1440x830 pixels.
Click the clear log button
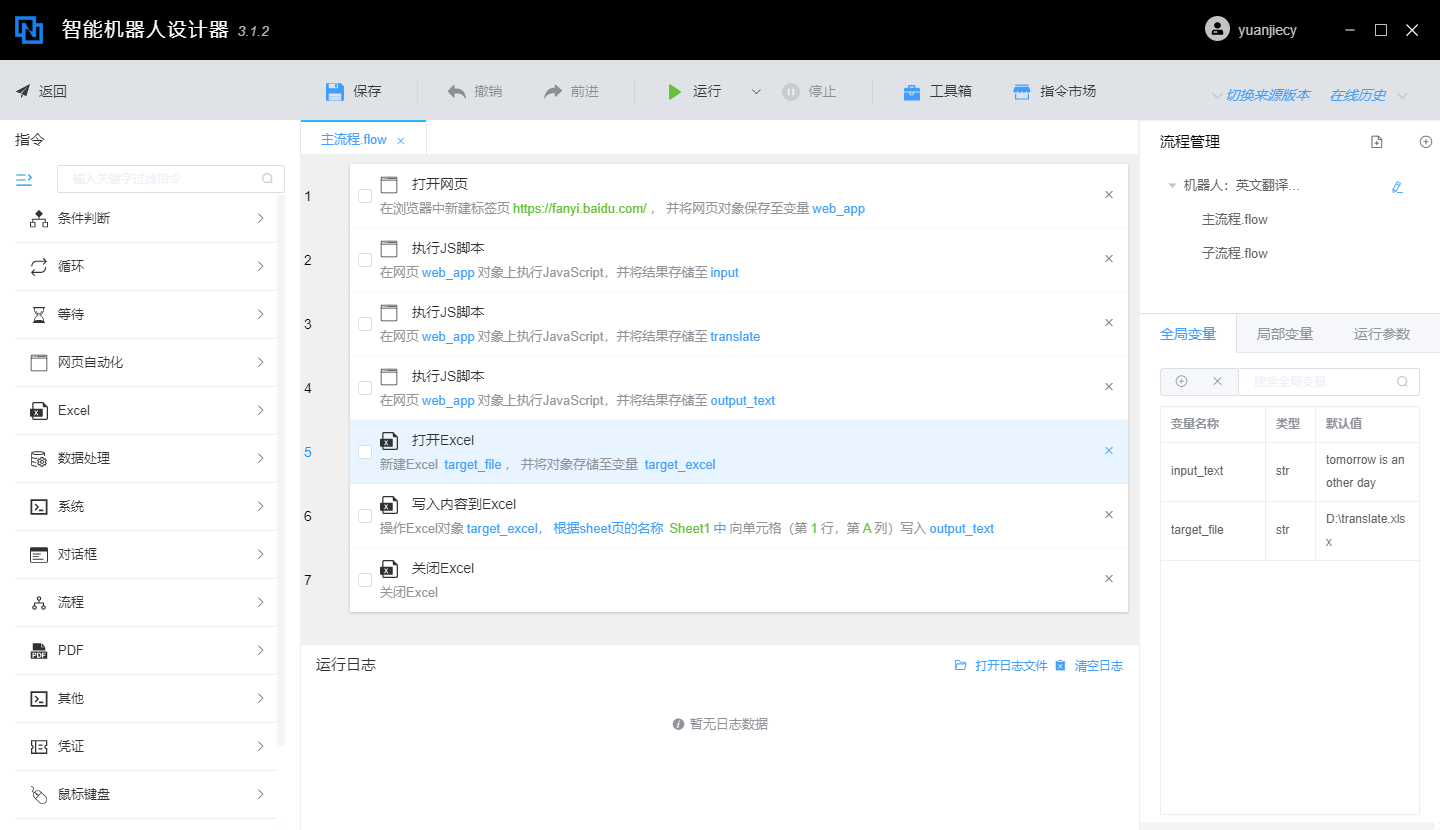[1098, 666]
